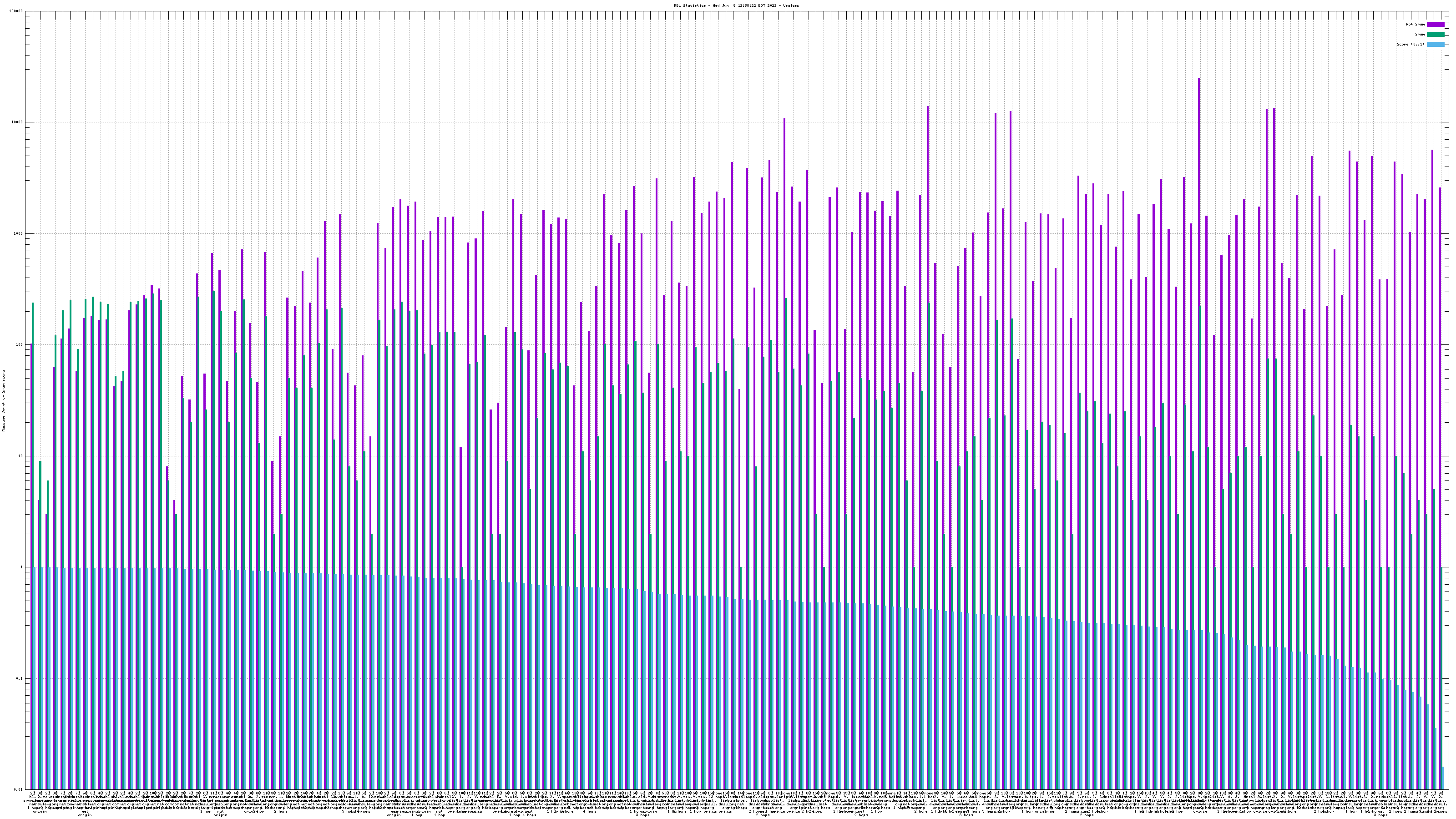Click the 'Not Spam' legend label text
1456x819 pixels.
(x=1416, y=24)
